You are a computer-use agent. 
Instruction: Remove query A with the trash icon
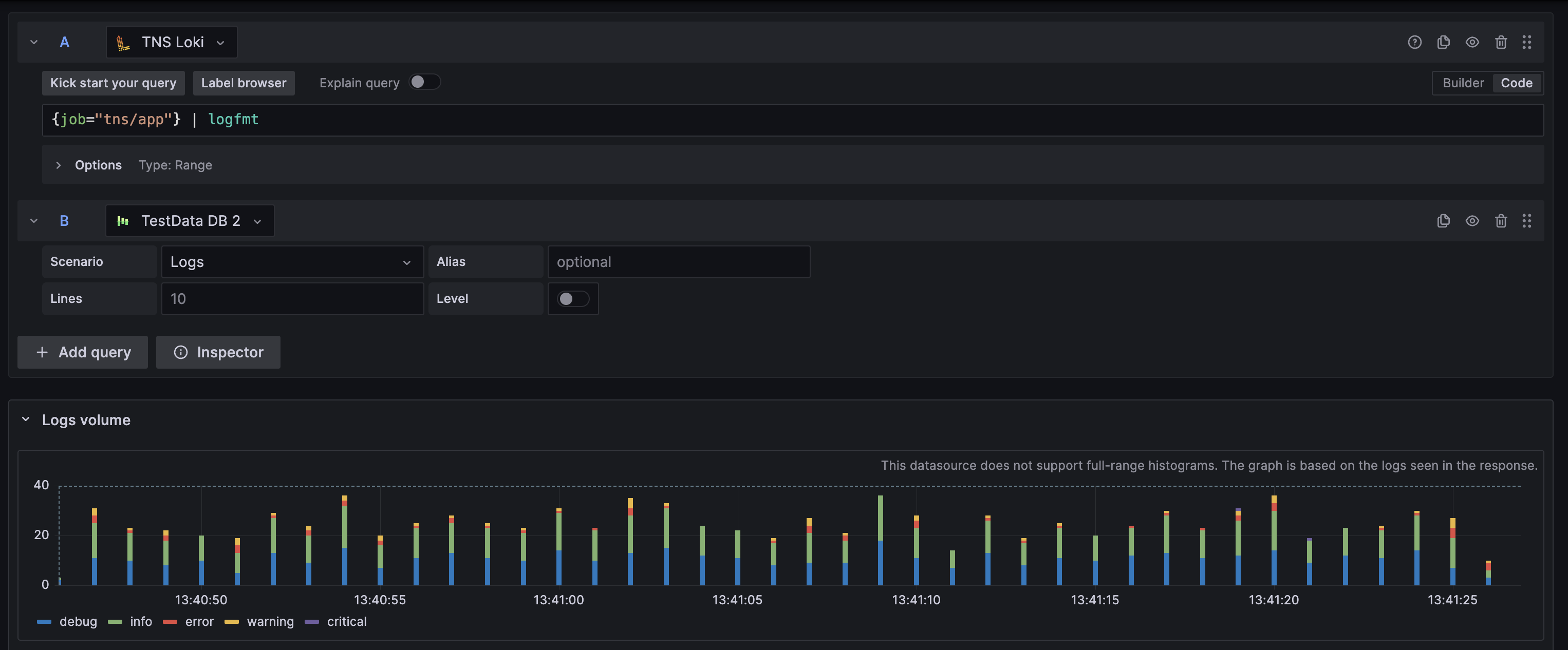pyautogui.click(x=1501, y=42)
